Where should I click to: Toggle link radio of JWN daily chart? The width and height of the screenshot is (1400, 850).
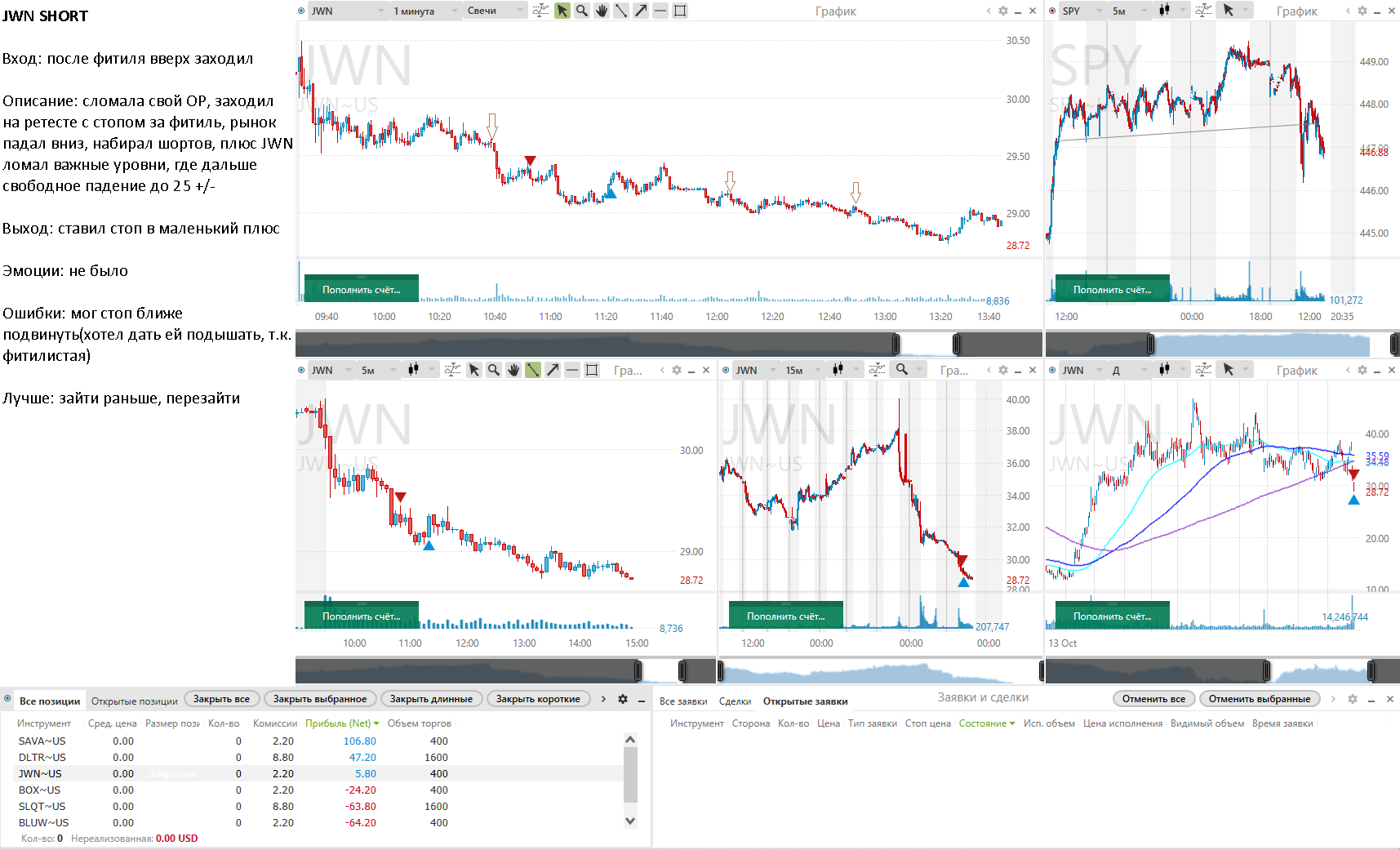tap(1052, 370)
